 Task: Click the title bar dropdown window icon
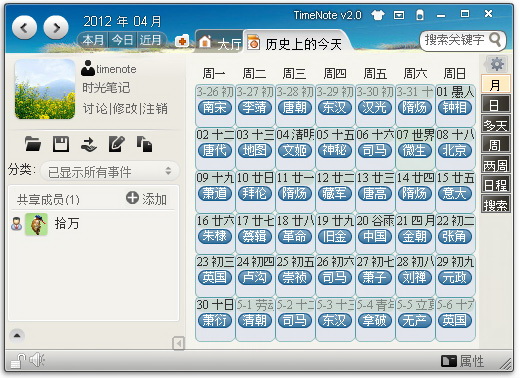399,15
